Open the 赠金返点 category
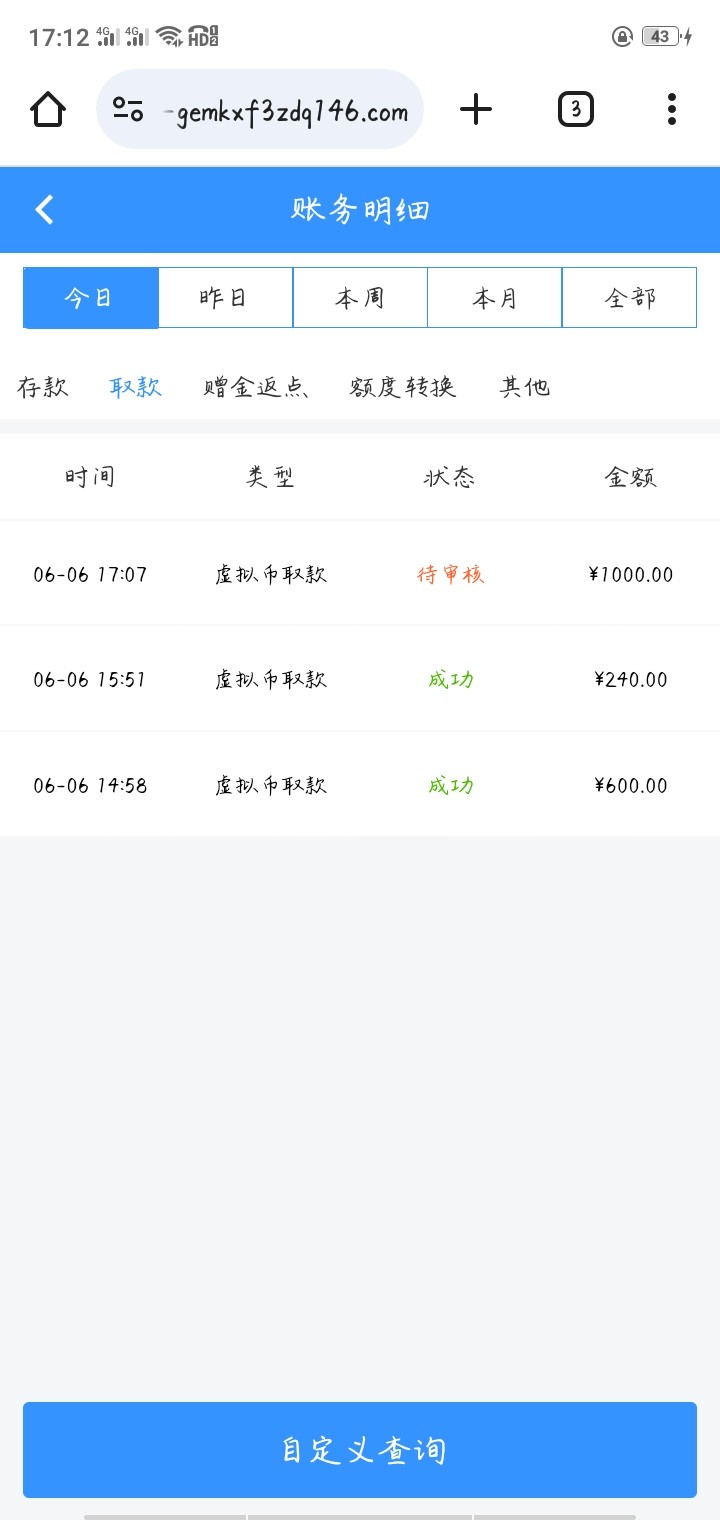The width and height of the screenshot is (720, 1520). click(255, 387)
